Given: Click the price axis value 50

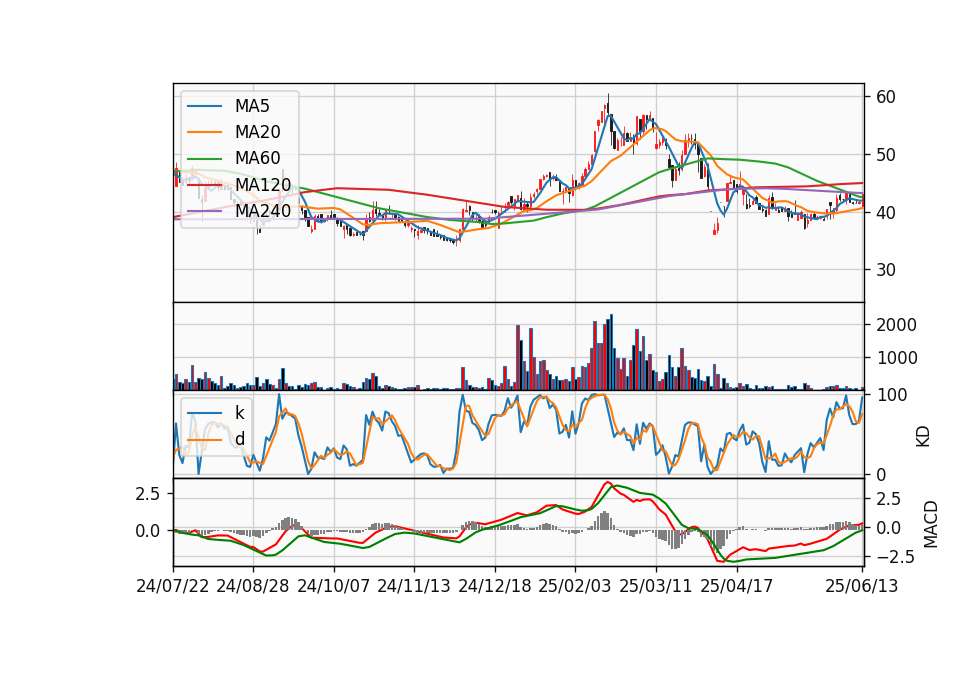Looking at the screenshot, I should [885, 155].
